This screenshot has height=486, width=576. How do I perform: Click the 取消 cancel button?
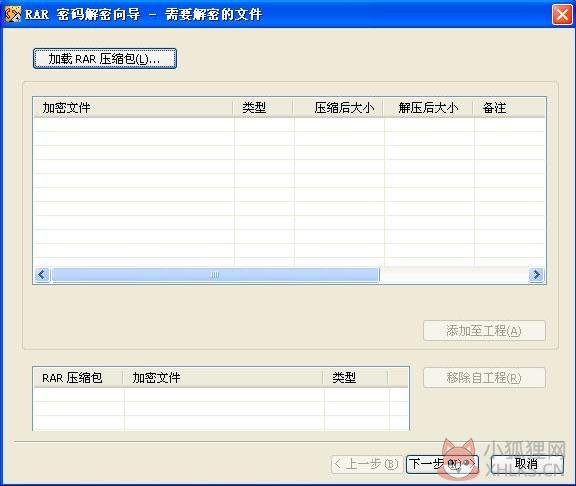pos(527,464)
